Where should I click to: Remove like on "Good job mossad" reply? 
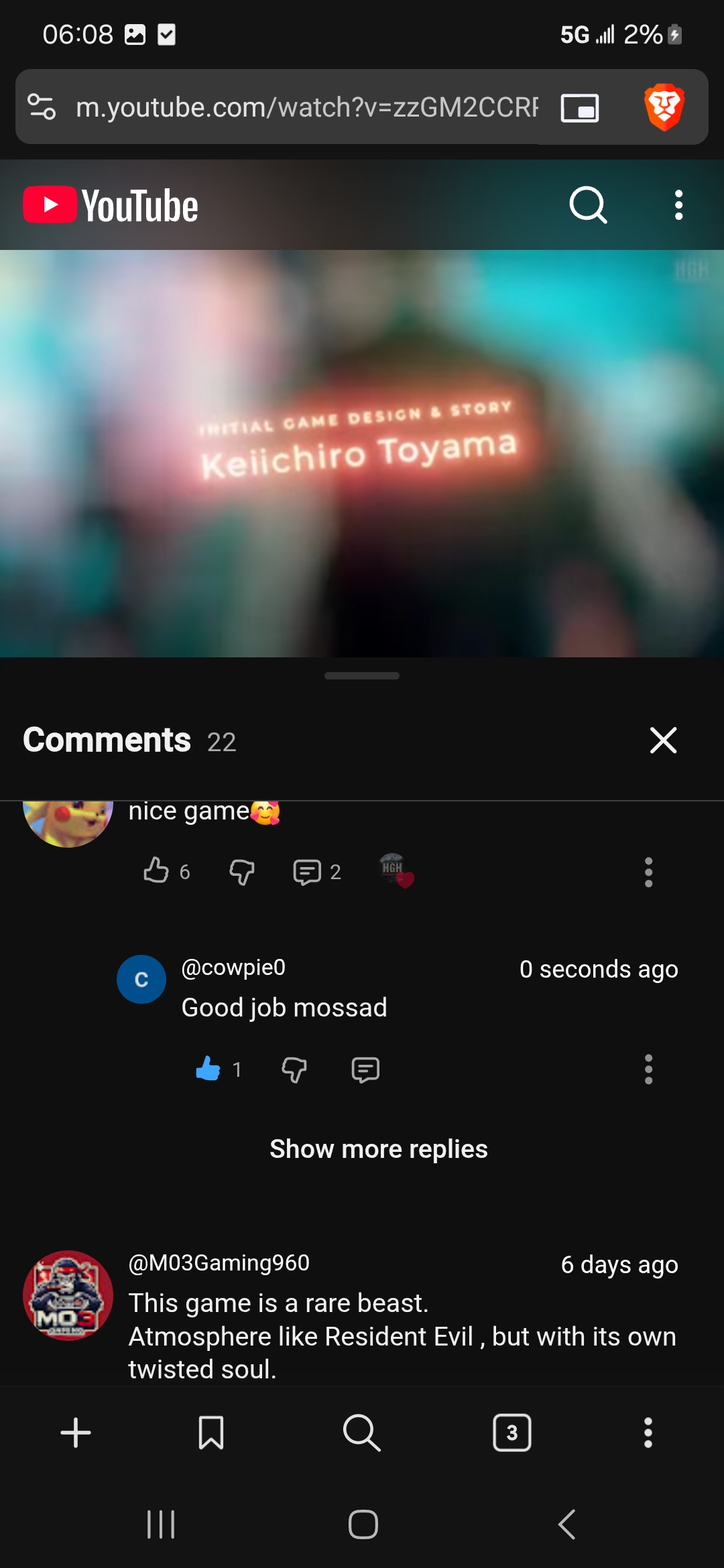208,1069
